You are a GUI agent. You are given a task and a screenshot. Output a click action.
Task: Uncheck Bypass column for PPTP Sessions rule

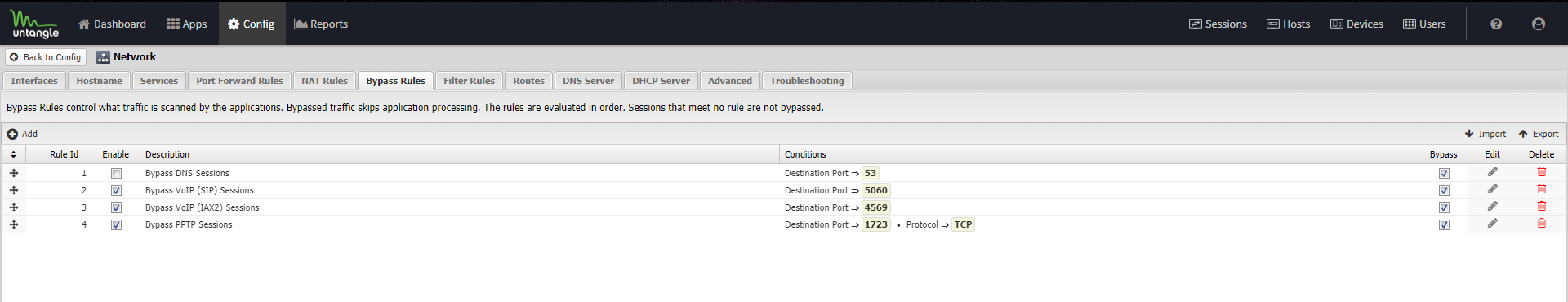(x=1444, y=224)
